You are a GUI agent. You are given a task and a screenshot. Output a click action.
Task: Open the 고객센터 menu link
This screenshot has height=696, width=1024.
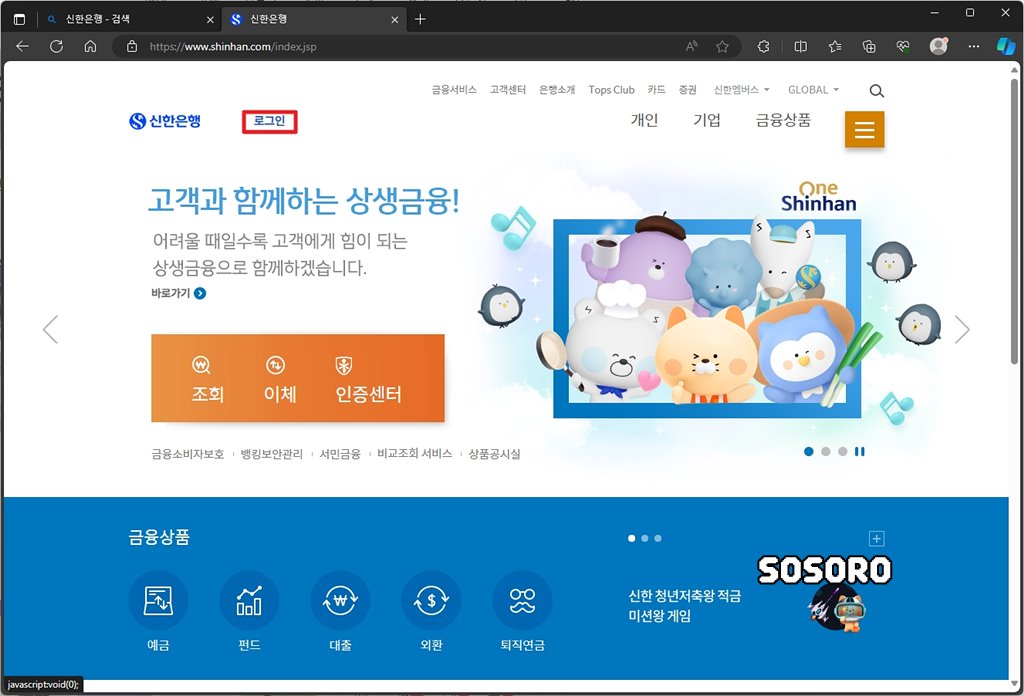coord(508,90)
